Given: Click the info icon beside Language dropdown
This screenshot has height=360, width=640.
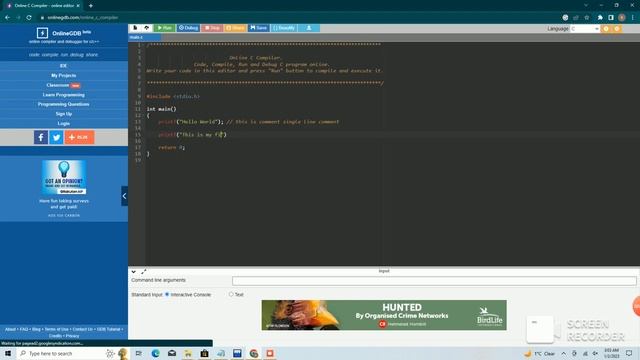Looking at the screenshot, I should coord(606,29).
